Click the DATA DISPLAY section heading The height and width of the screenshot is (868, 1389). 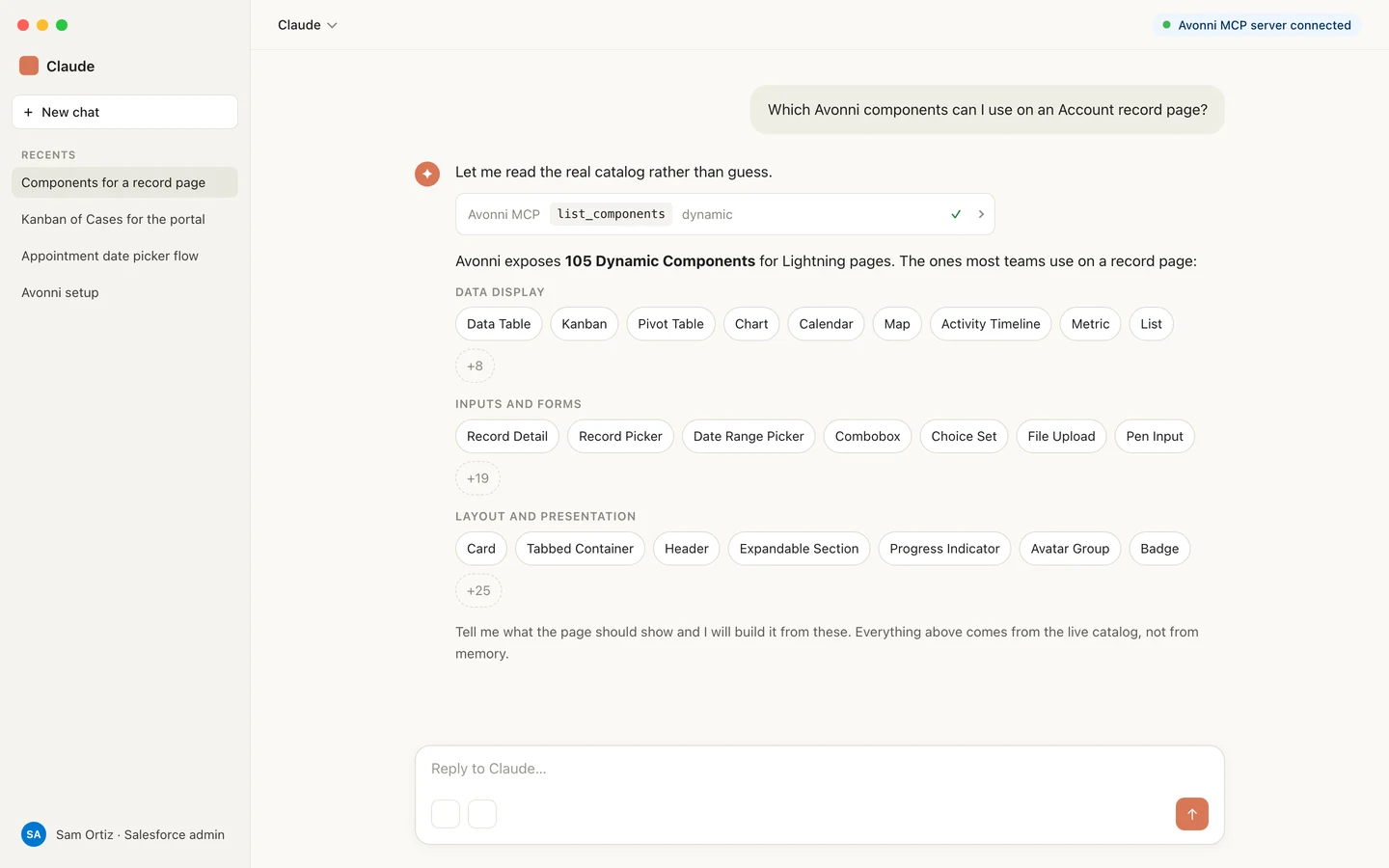click(500, 292)
